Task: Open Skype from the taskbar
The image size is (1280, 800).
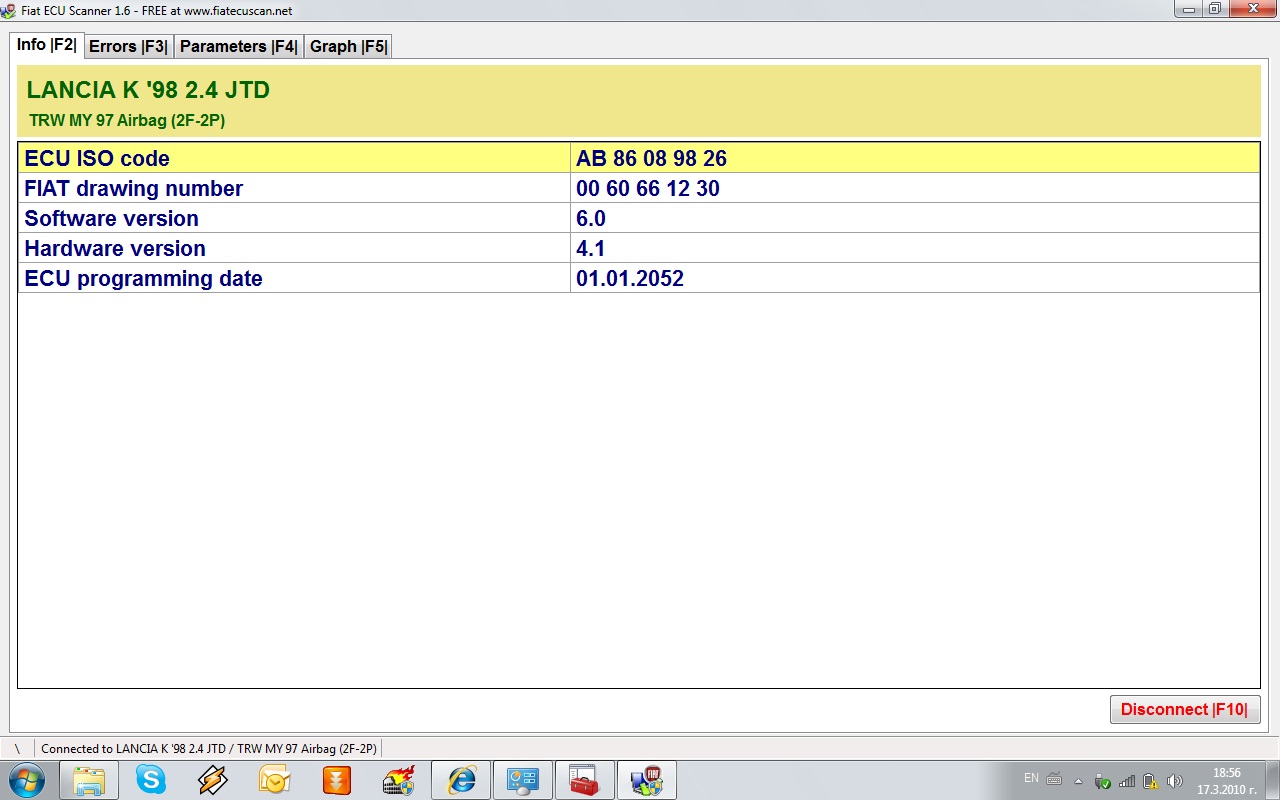Action: click(151, 780)
